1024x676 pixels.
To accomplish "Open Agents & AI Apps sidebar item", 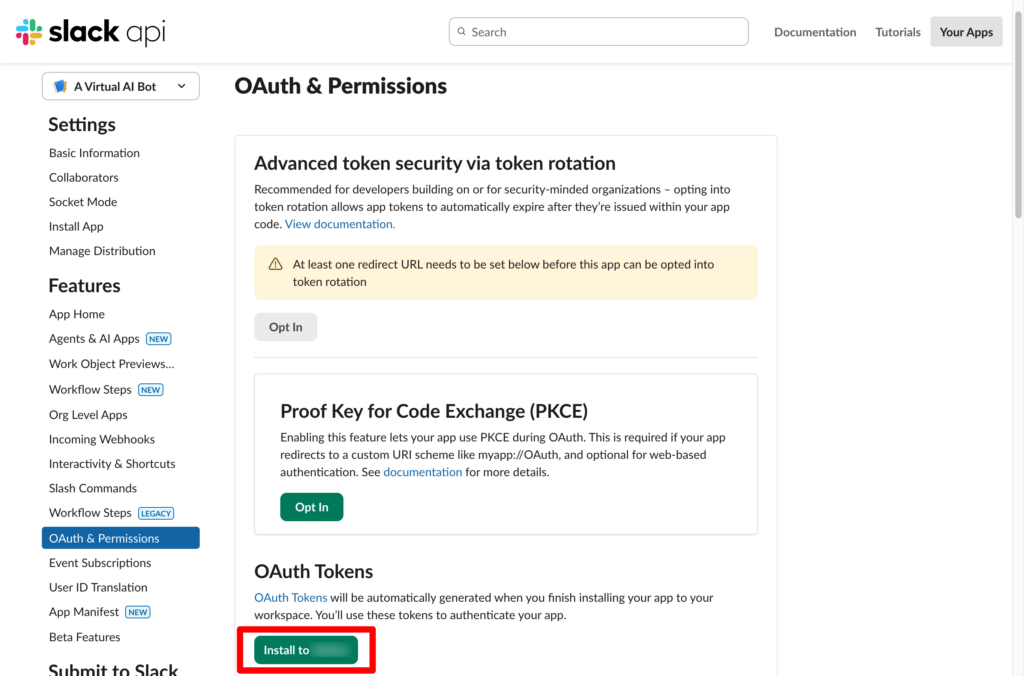I will [94, 339].
